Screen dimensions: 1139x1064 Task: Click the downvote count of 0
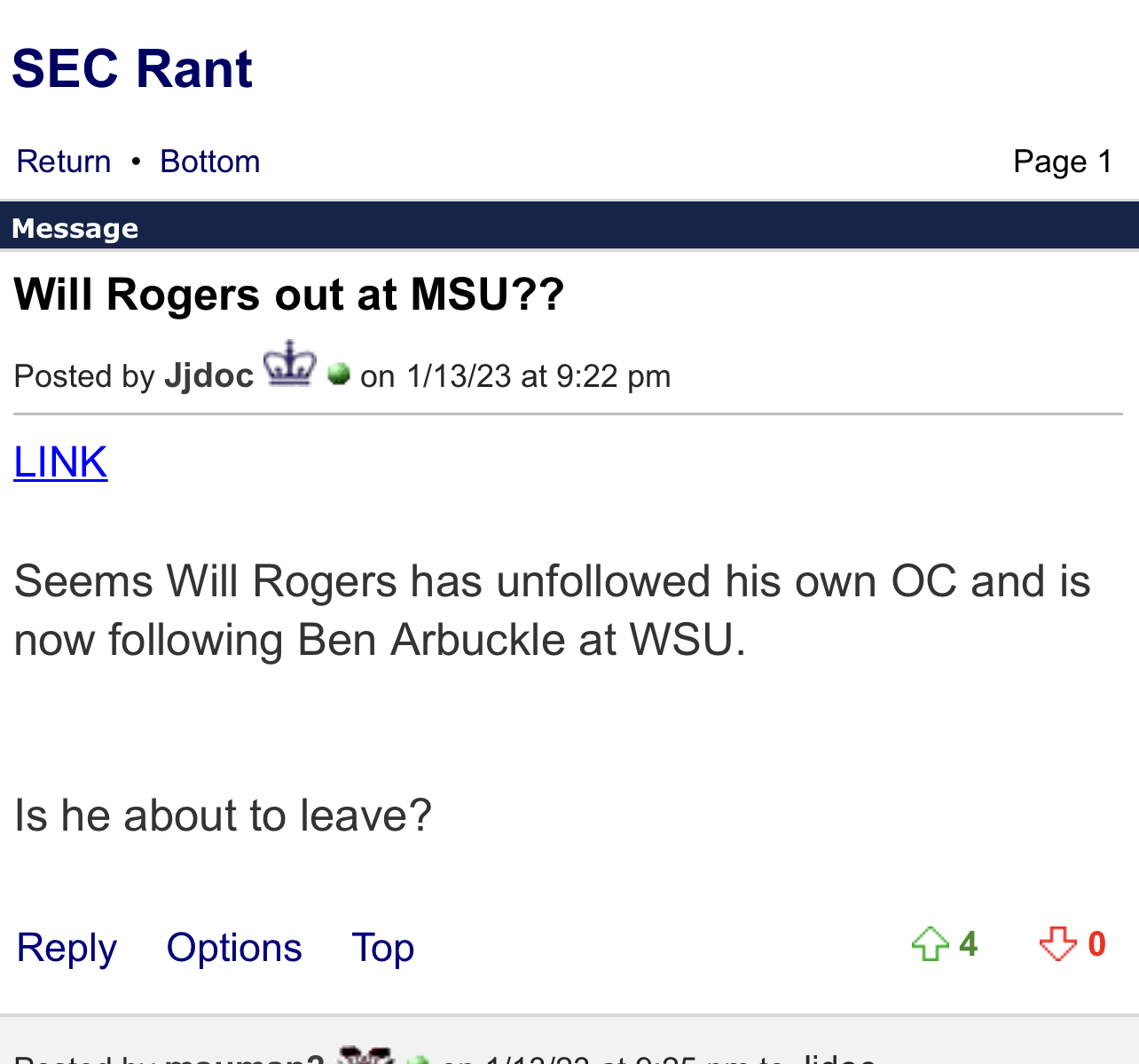tap(1096, 944)
